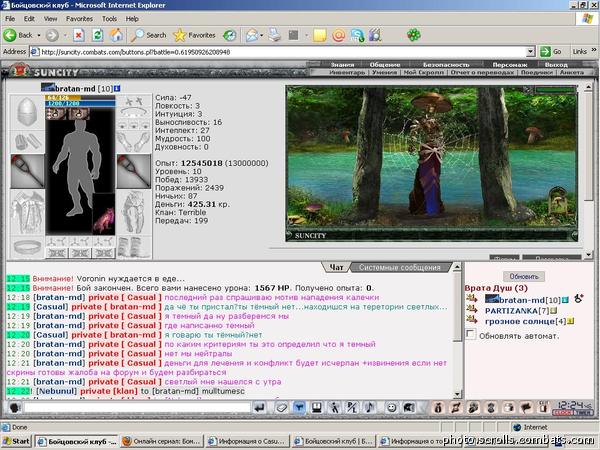Click the helmet equipment slot
Screen dimensions: 600x450
point(27,112)
